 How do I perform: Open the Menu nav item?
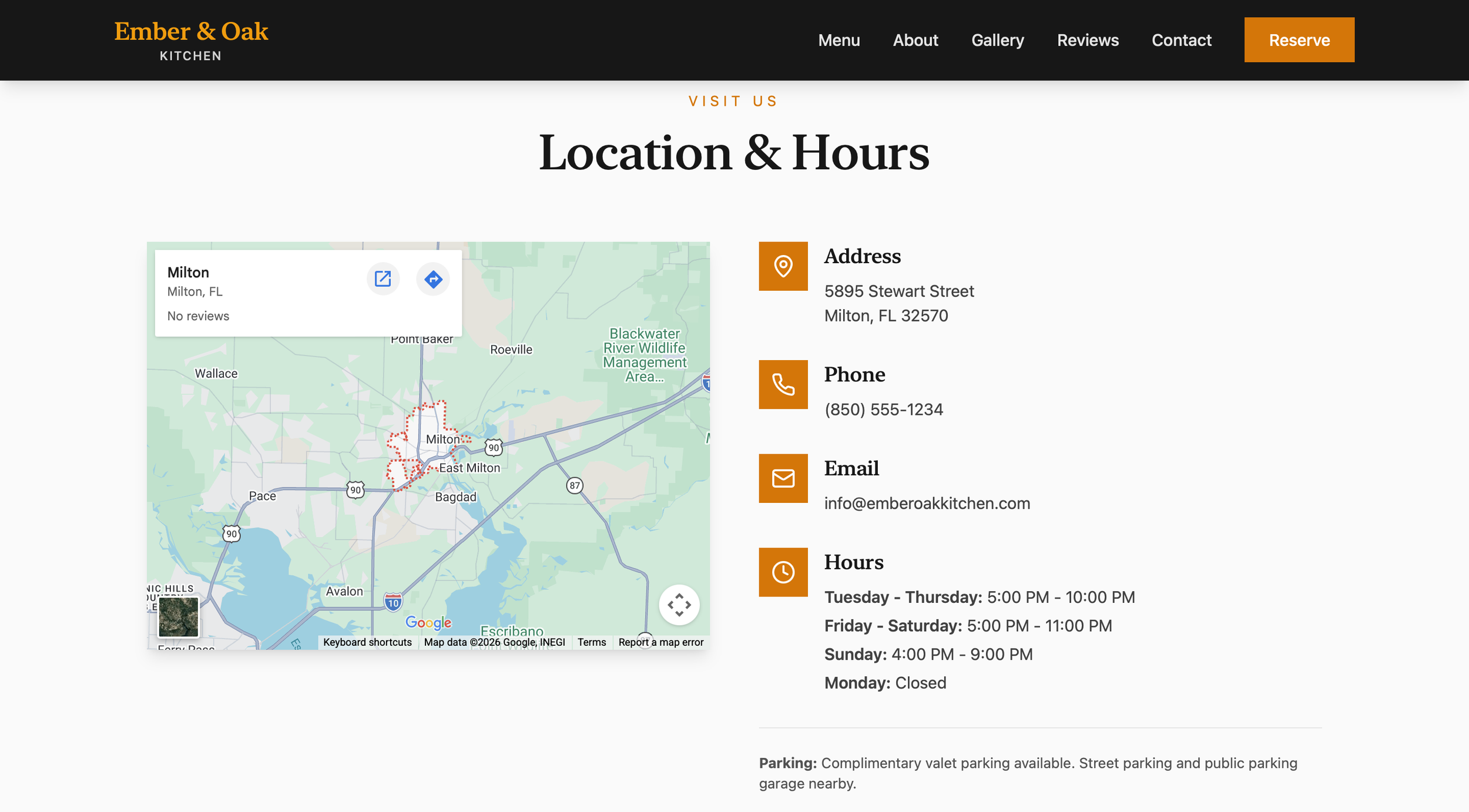[839, 40]
